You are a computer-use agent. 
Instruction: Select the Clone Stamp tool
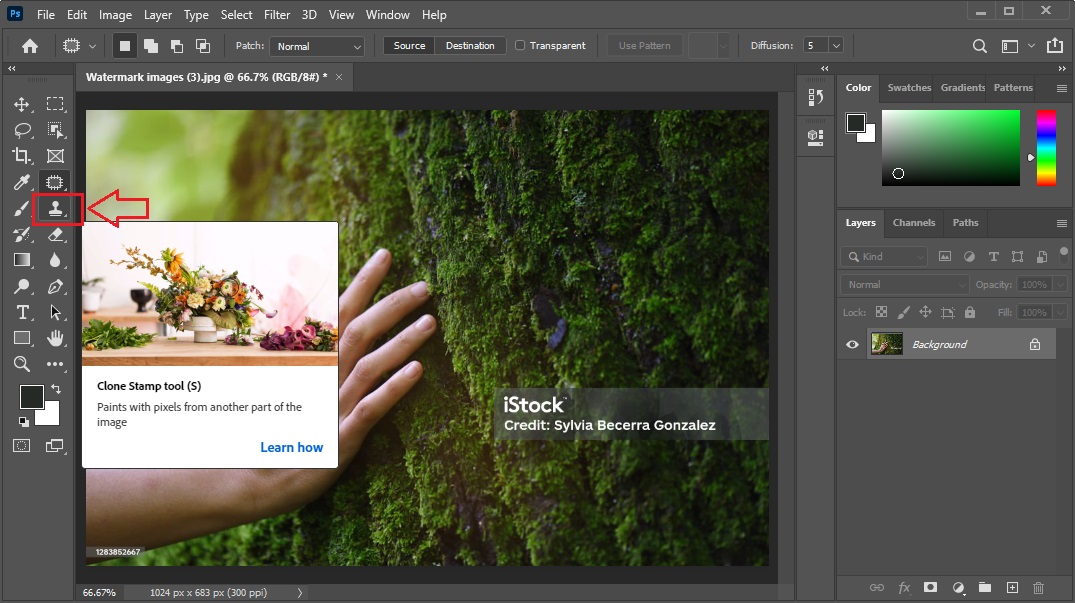[x=56, y=208]
